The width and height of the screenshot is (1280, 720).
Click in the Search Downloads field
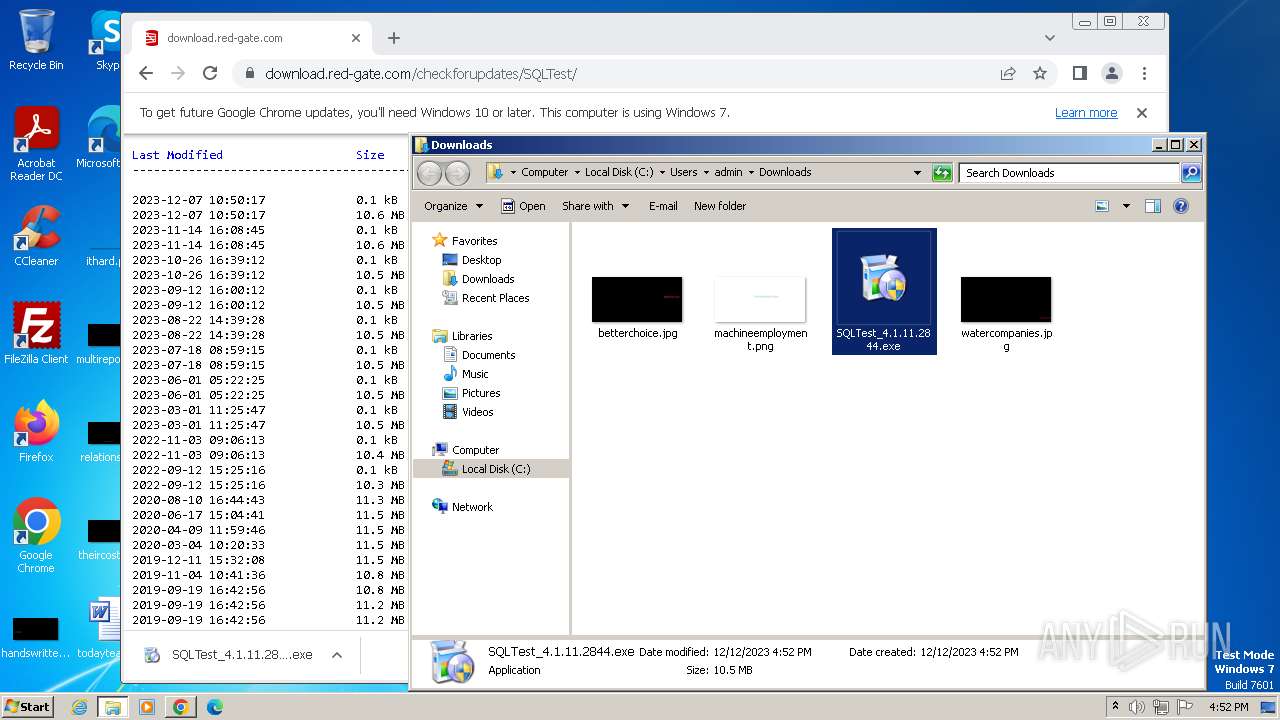pos(1069,173)
